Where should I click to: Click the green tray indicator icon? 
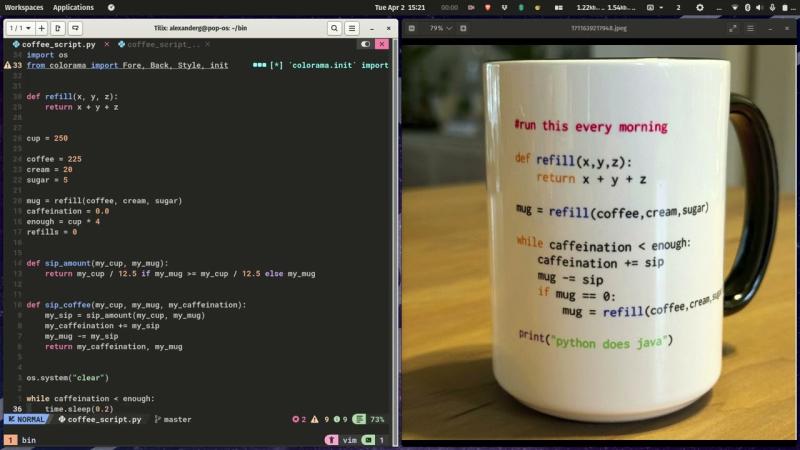(521, 8)
